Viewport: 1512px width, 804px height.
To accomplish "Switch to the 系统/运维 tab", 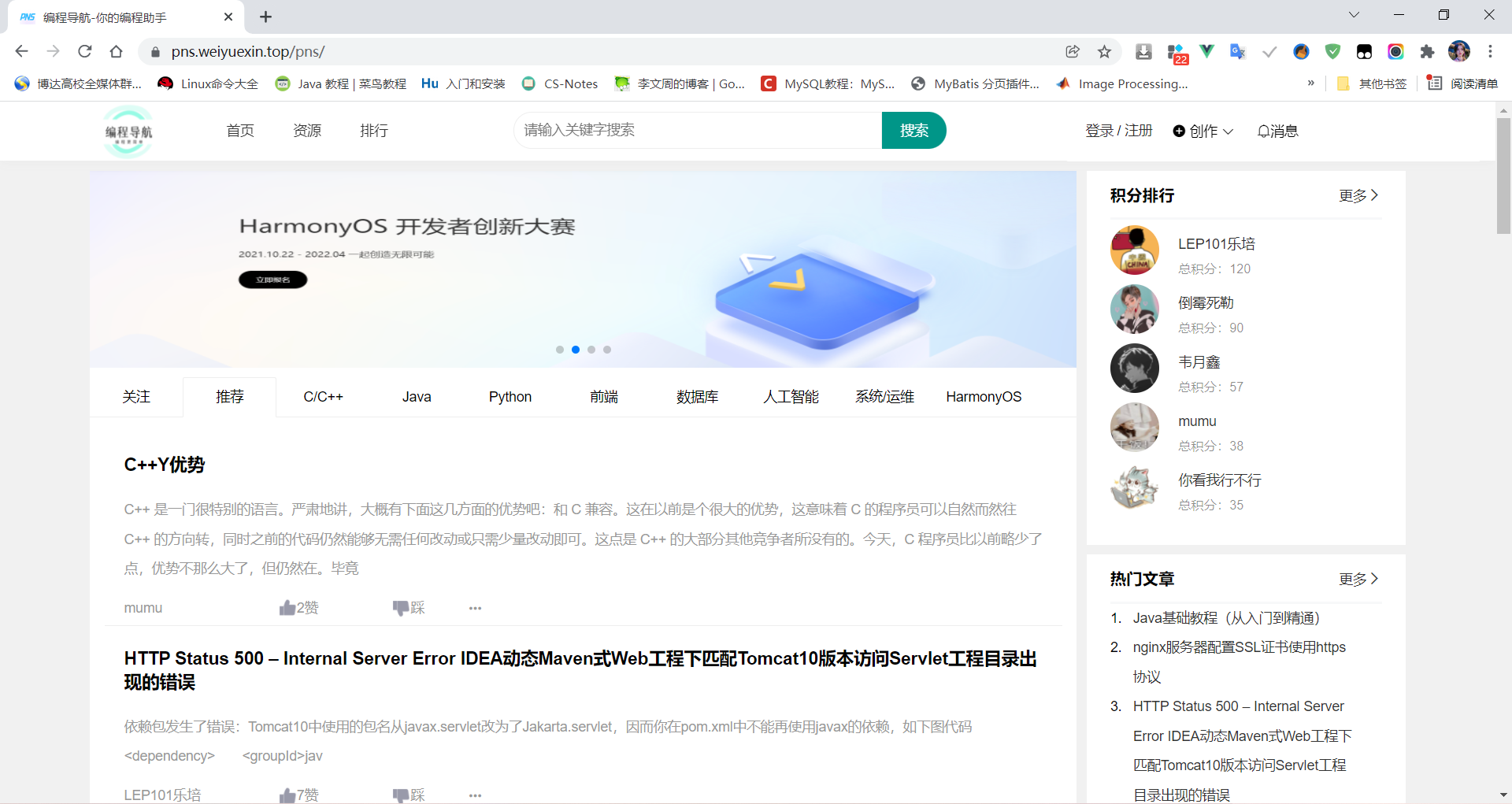I will tap(885, 397).
